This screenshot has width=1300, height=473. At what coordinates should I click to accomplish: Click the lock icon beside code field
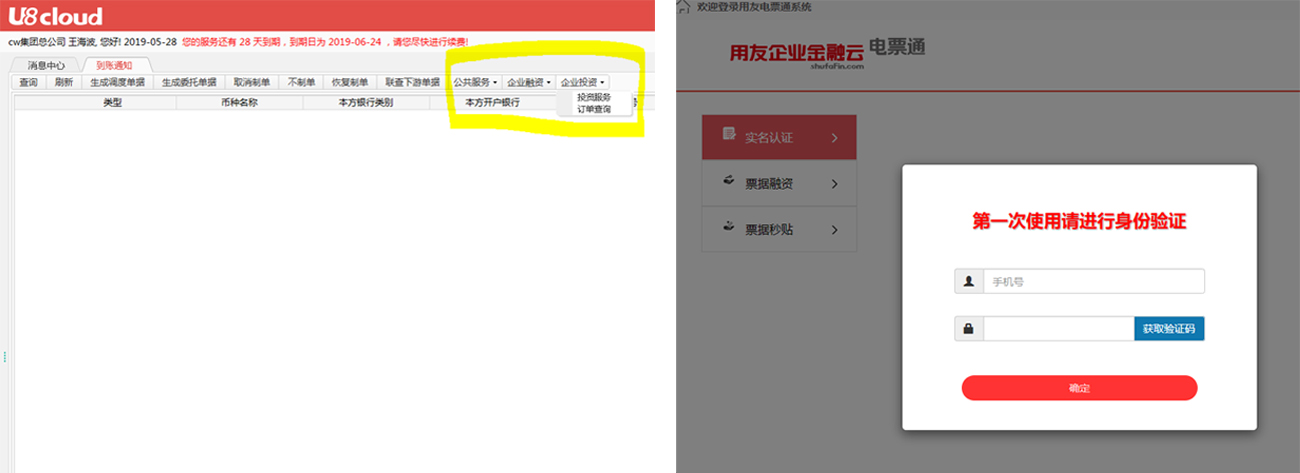tap(969, 328)
